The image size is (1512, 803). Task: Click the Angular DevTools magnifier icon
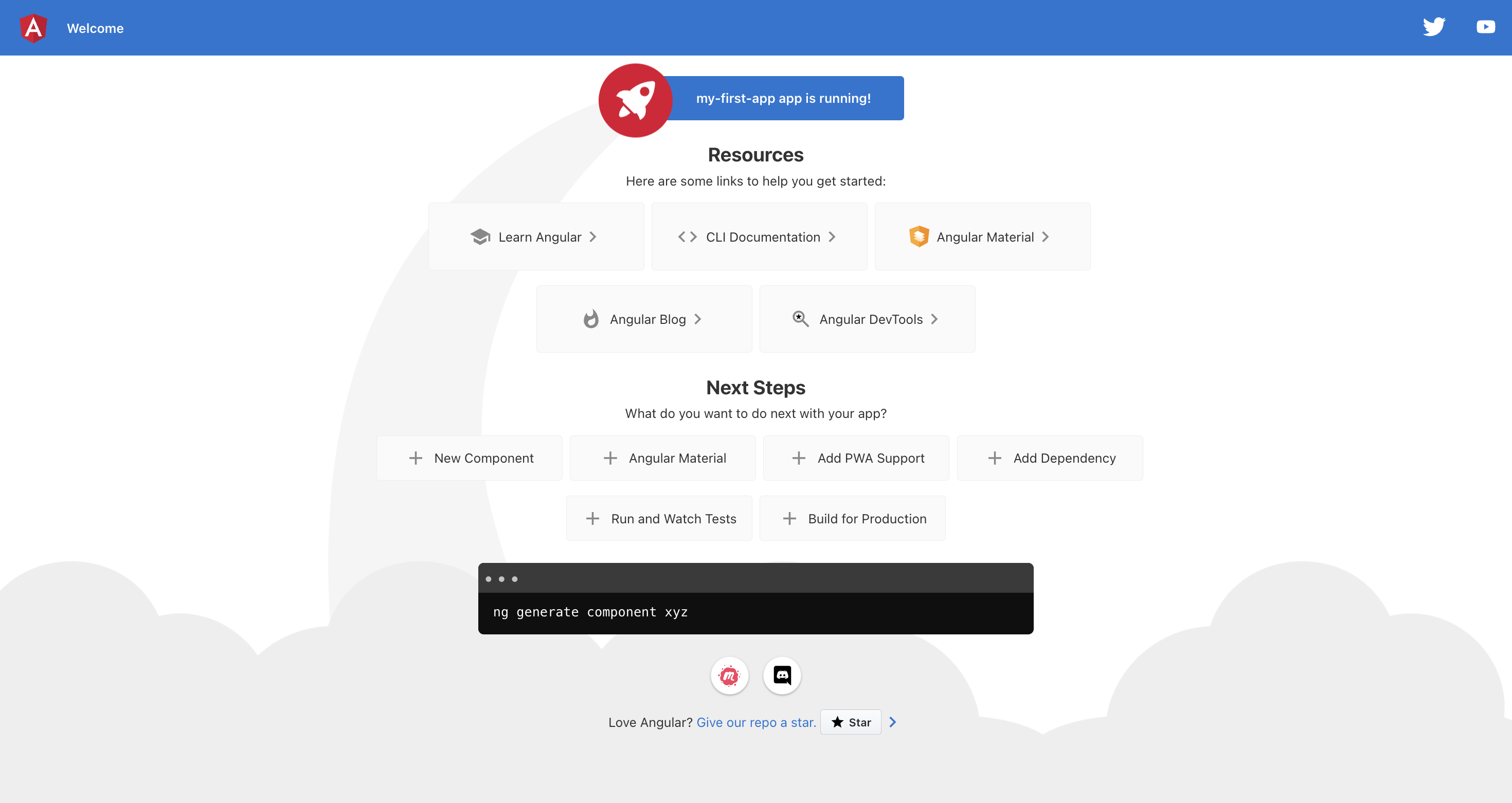coord(801,319)
